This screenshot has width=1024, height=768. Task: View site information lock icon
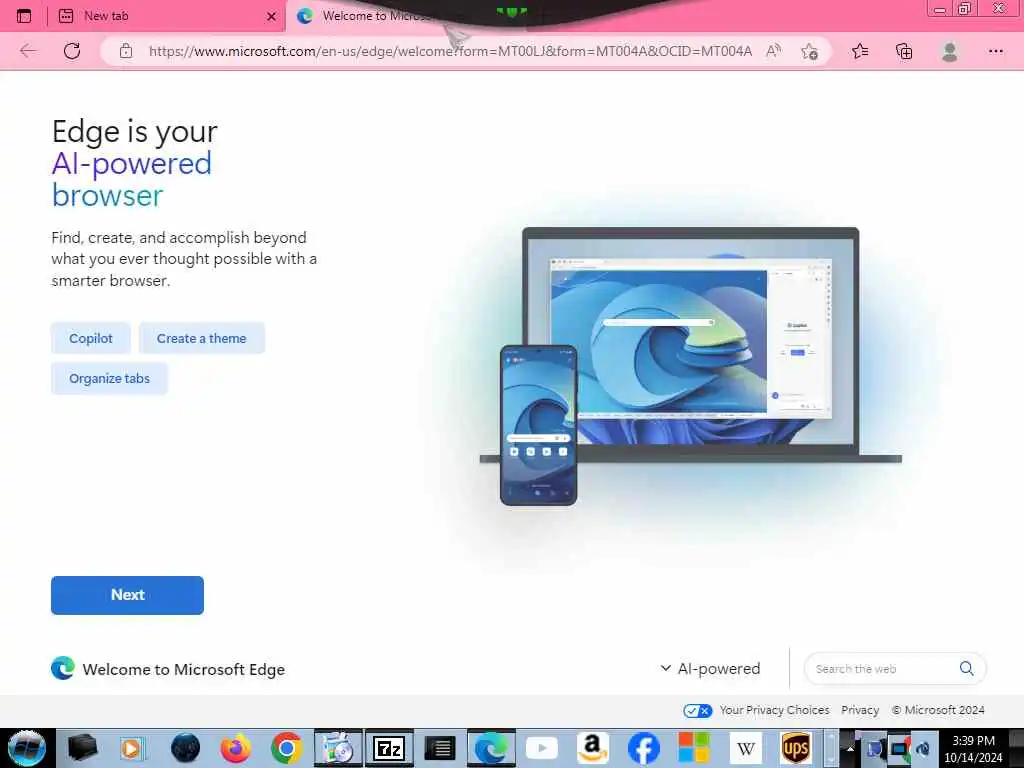point(126,51)
